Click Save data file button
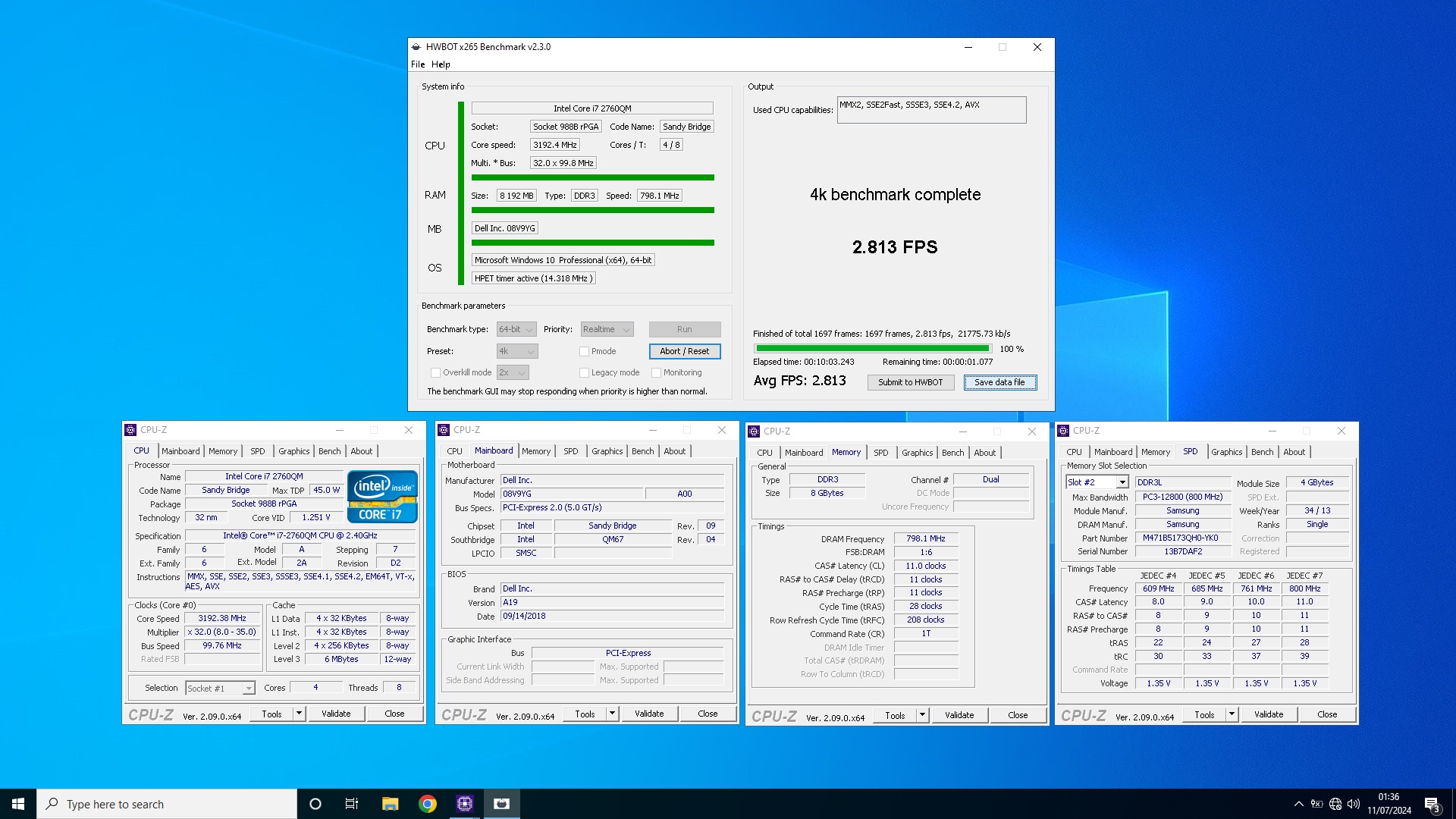Image resolution: width=1456 pixels, height=819 pixels. pos(999,382)
